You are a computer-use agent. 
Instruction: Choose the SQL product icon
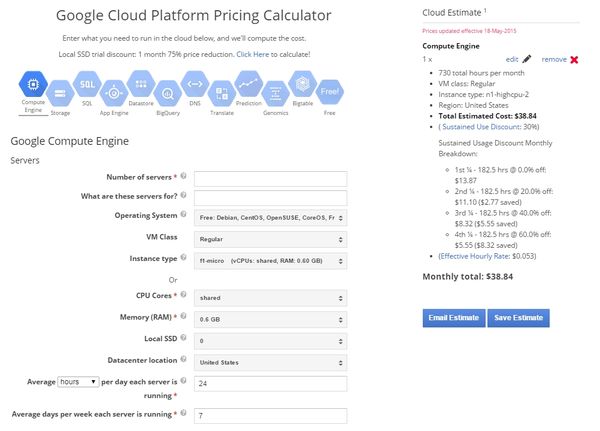[88, 84]
